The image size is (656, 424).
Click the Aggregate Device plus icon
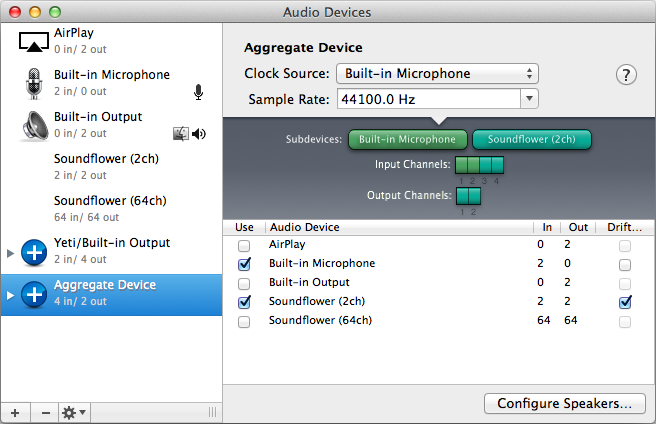[x=34, y=293]
